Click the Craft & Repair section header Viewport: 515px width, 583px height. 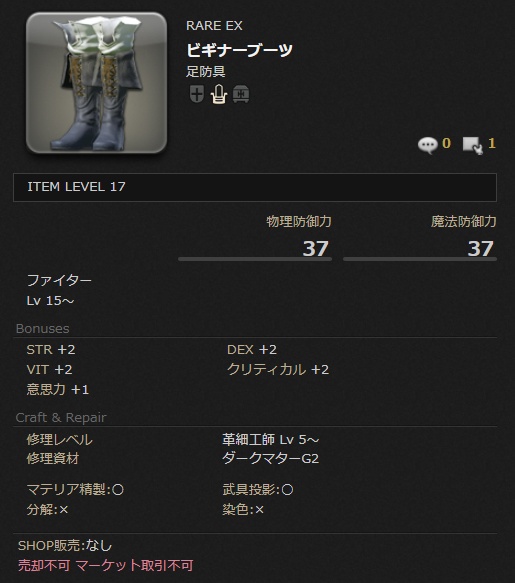tap(61, 418)
